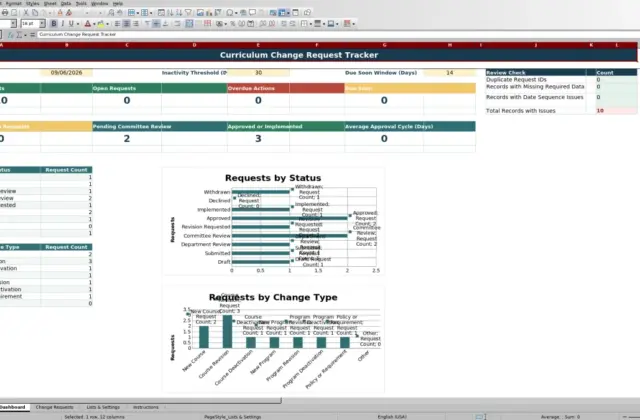This screenshot has width=640, height=420.
Task: Click the AutoFilter funnel icon
Action: pos(188,13)
